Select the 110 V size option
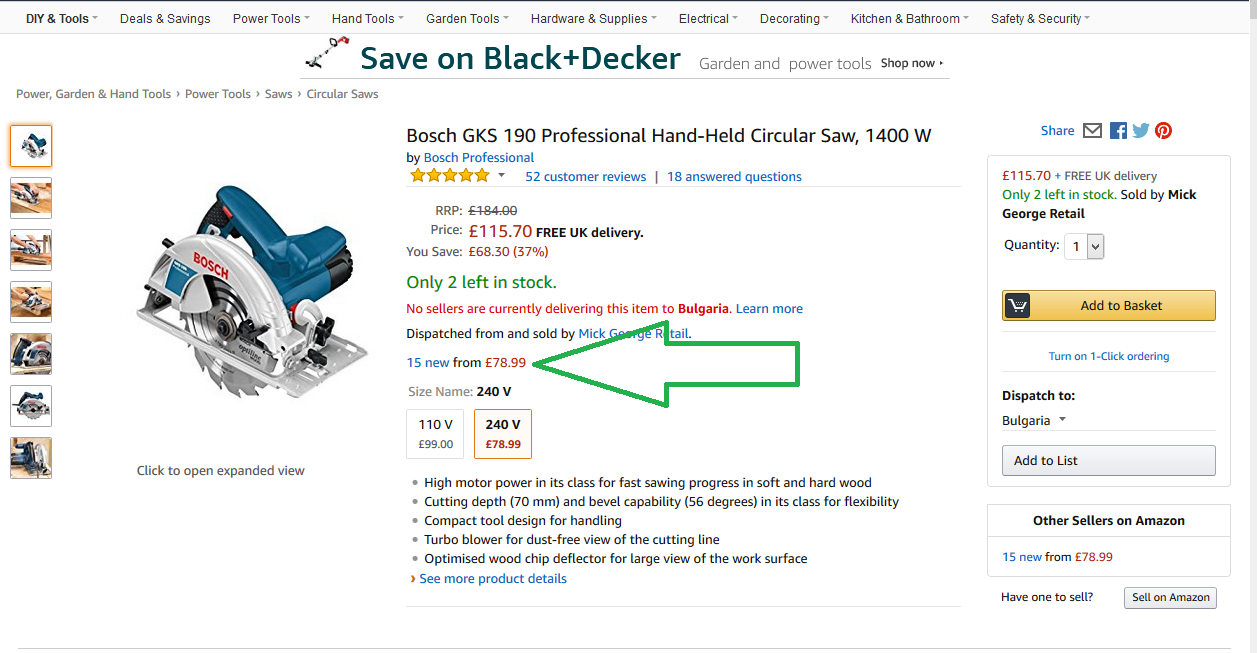Viewport: 1257px width, 653px height. click(436, 434)
